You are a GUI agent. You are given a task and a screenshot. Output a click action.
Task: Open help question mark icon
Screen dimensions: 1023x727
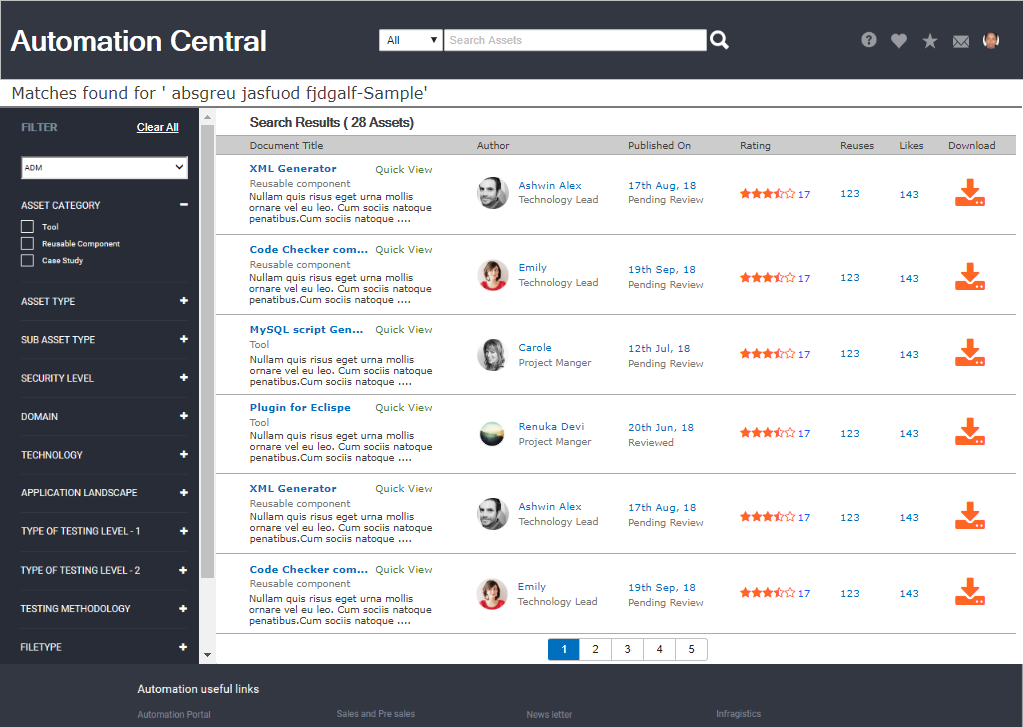coord(869,40)
